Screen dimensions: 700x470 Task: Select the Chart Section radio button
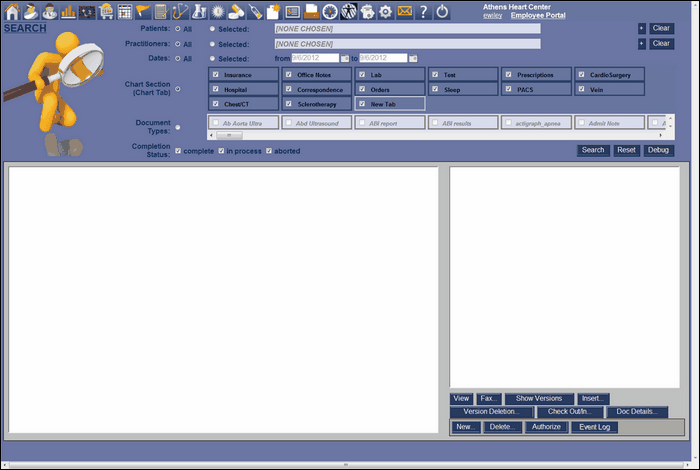[178, 89]
